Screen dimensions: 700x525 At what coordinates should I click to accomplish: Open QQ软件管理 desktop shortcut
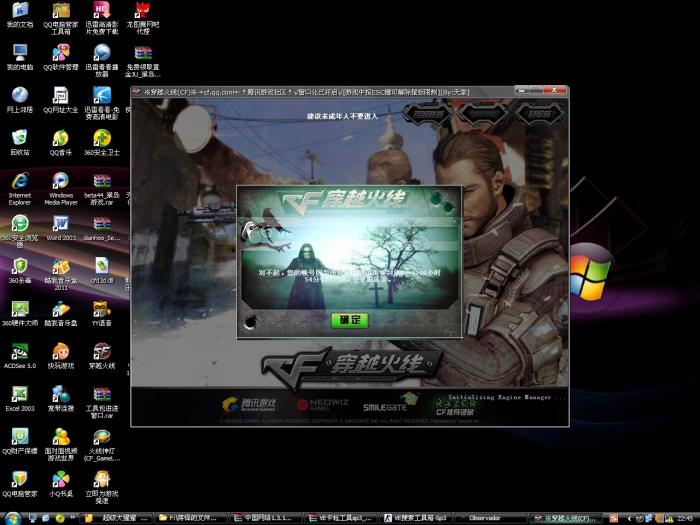click(61, 58)
